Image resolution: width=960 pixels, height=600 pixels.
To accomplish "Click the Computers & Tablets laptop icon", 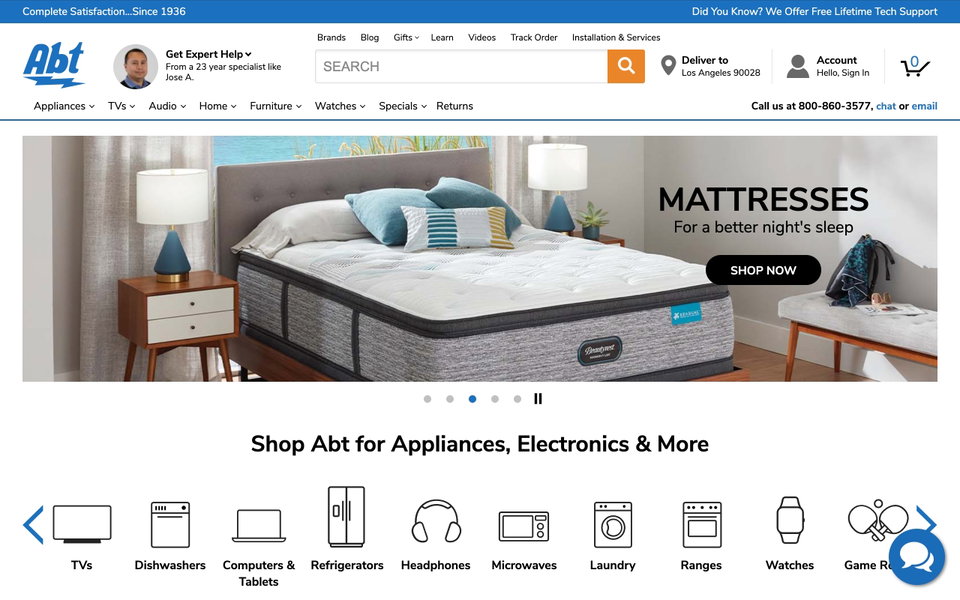I will pos(259,526).
